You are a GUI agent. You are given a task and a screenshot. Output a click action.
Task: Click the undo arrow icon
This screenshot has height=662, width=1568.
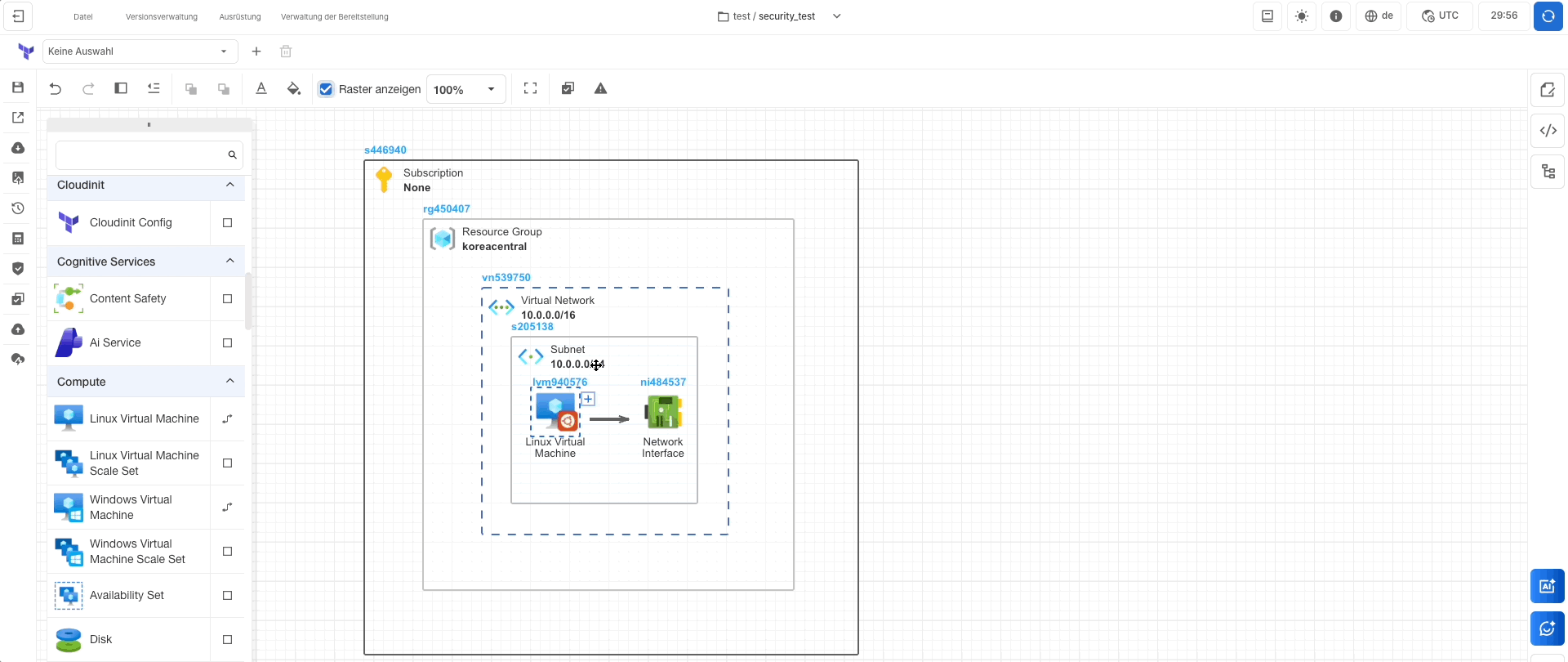pos(56,89)
